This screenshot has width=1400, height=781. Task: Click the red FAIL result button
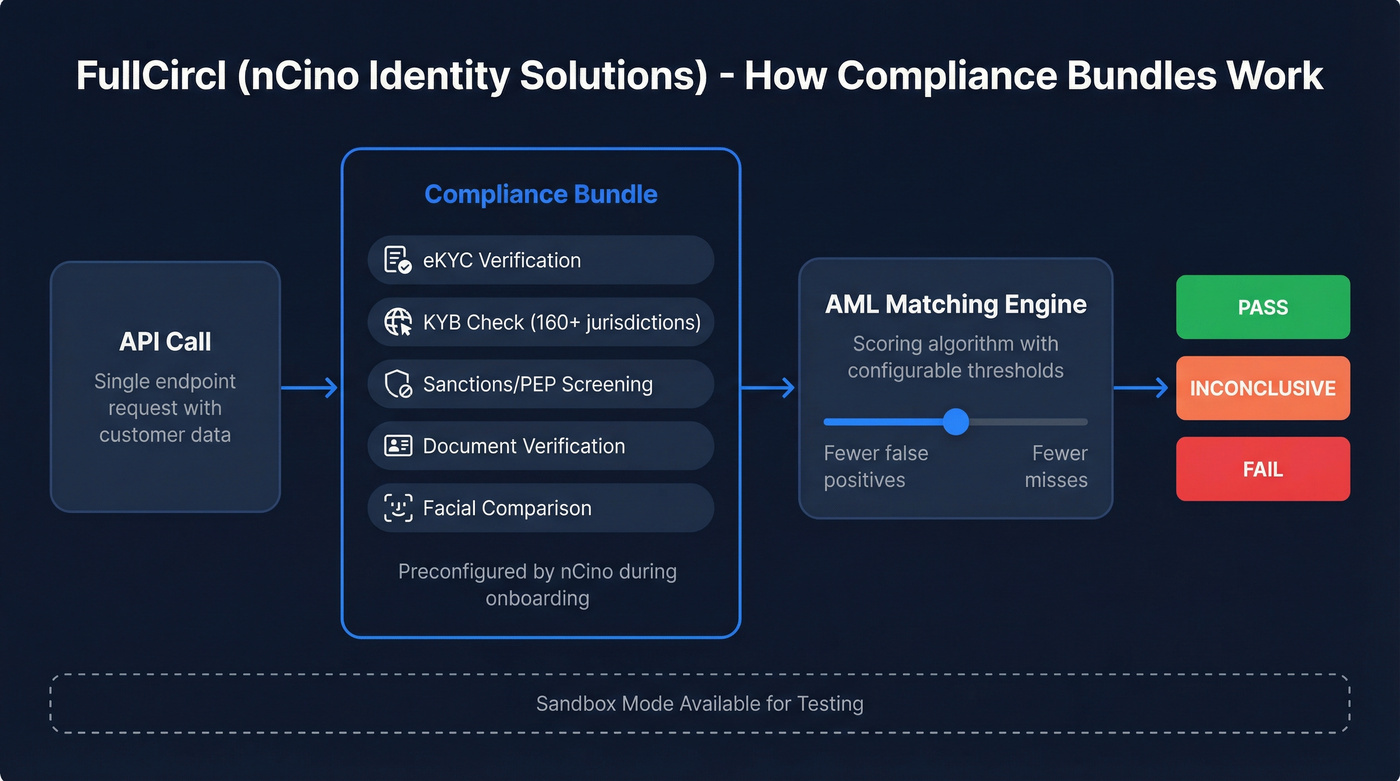1263,469
